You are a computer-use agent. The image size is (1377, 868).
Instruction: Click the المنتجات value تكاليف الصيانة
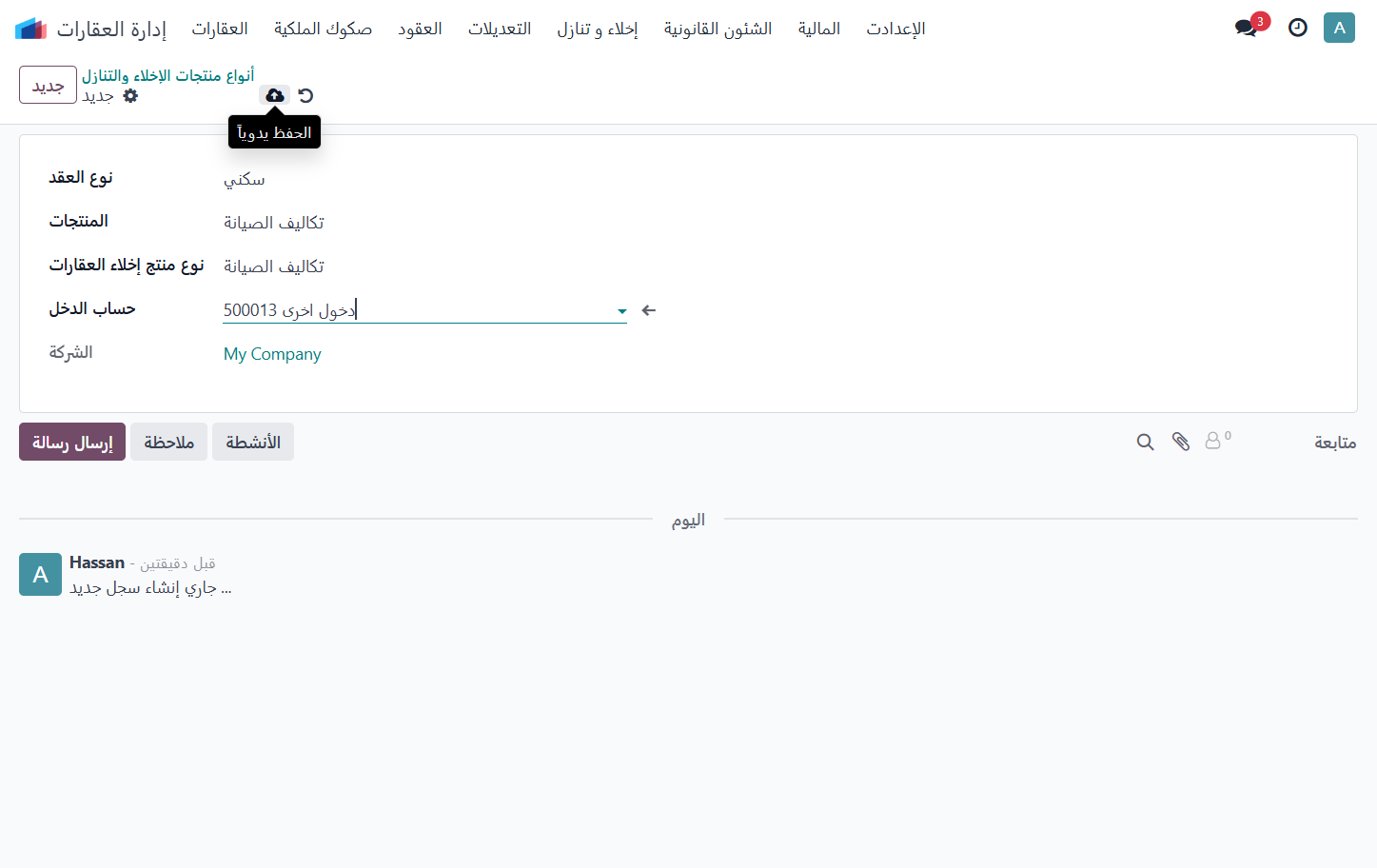[274, 223]
